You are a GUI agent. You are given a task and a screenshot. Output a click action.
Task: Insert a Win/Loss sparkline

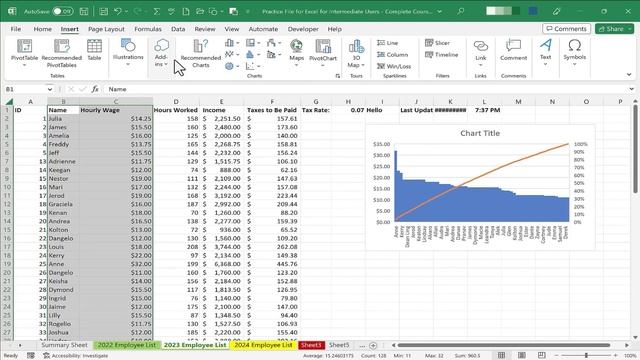[x=394, y=66]
